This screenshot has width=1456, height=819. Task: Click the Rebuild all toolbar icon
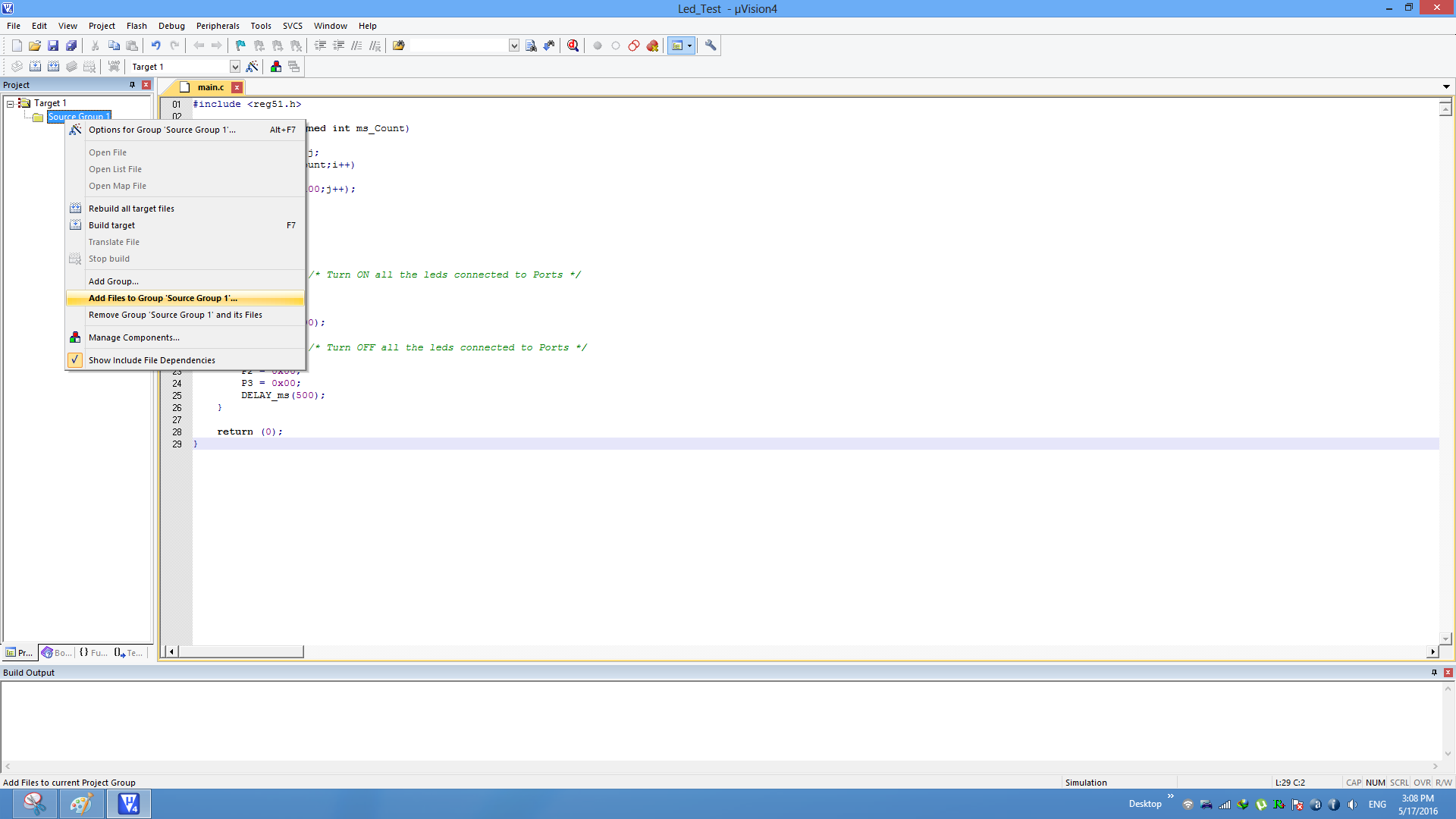(x=53, y=67)
